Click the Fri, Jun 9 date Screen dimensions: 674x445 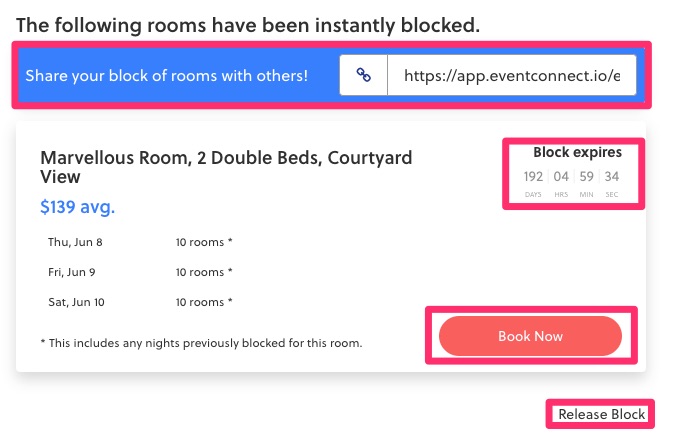[x=73, y=271]
